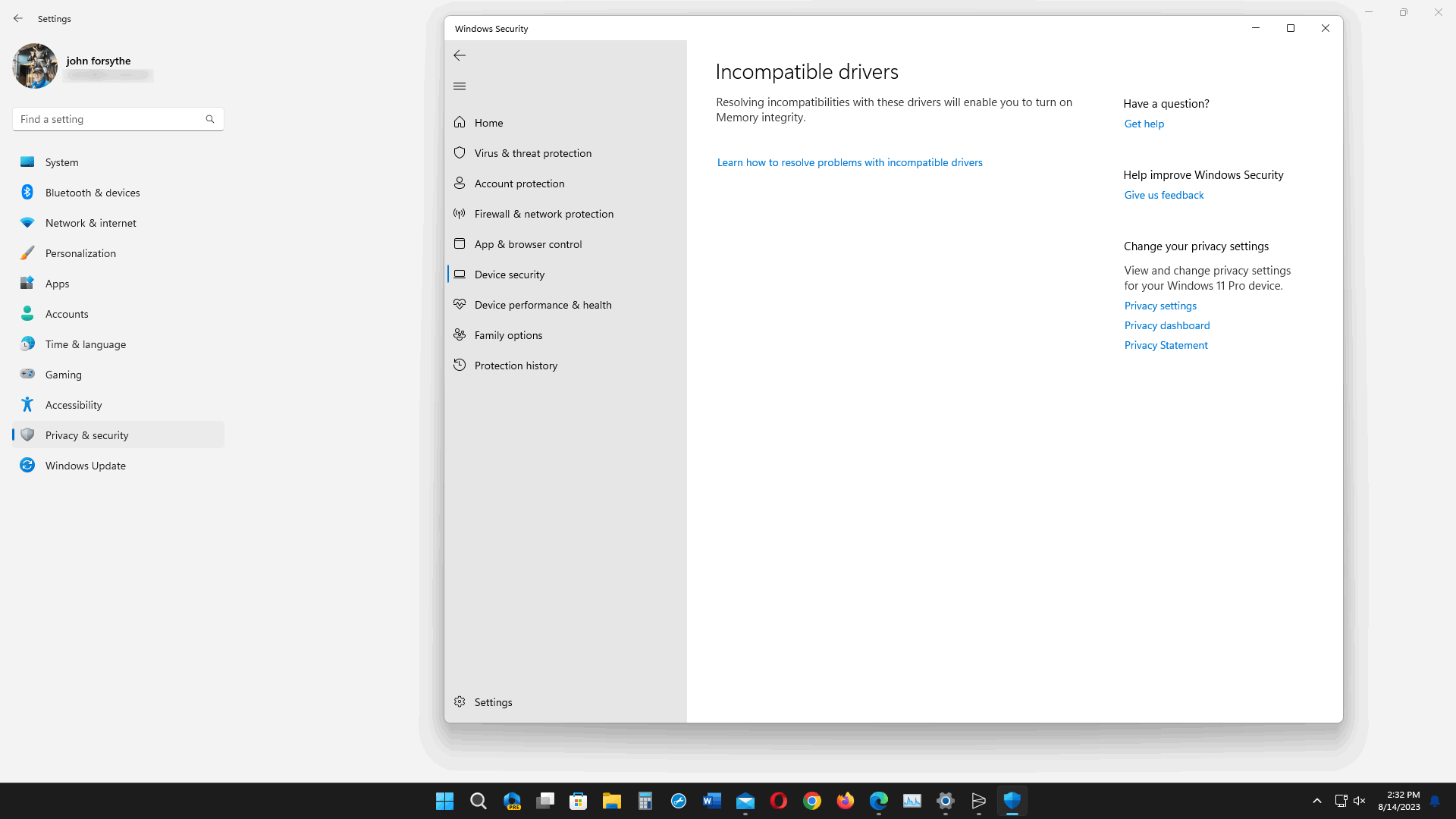This screenshot has width=1456, height=819.
Task: Open Privacy dashboard link
Action: [x=1166, y=325]
